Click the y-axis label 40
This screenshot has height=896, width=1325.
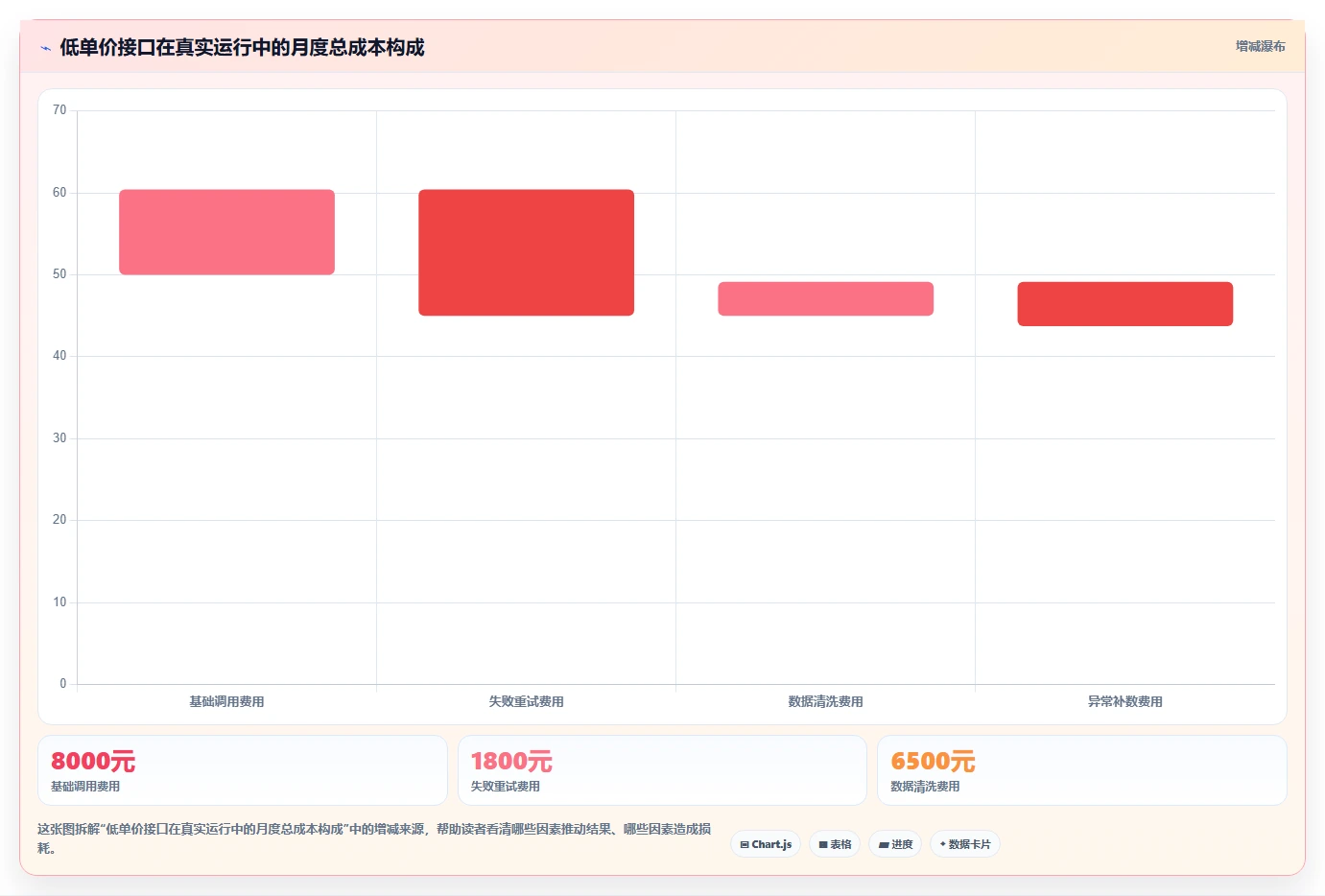click(59, 356)
